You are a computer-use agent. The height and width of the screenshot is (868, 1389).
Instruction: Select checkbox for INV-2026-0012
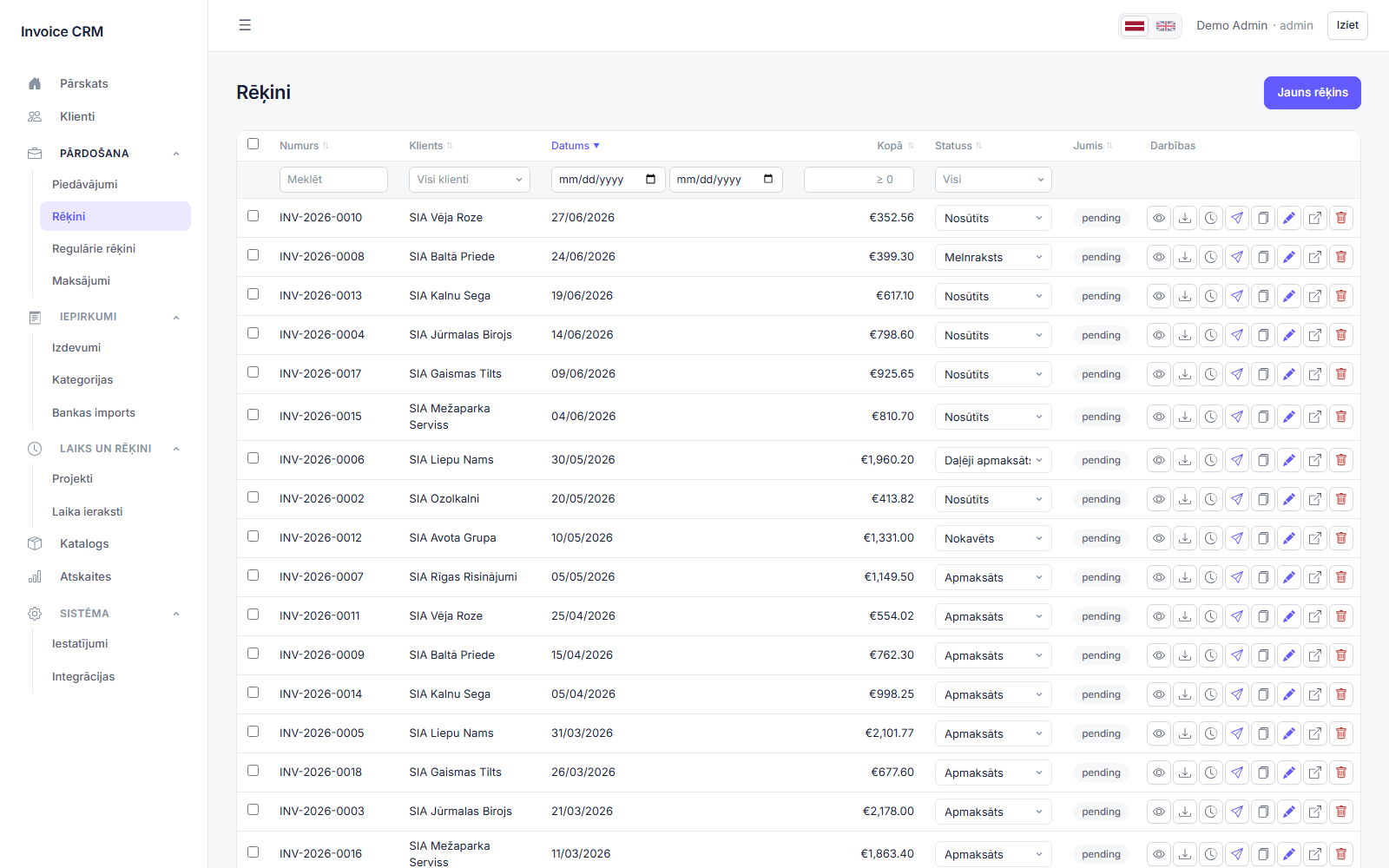point(253,536)
